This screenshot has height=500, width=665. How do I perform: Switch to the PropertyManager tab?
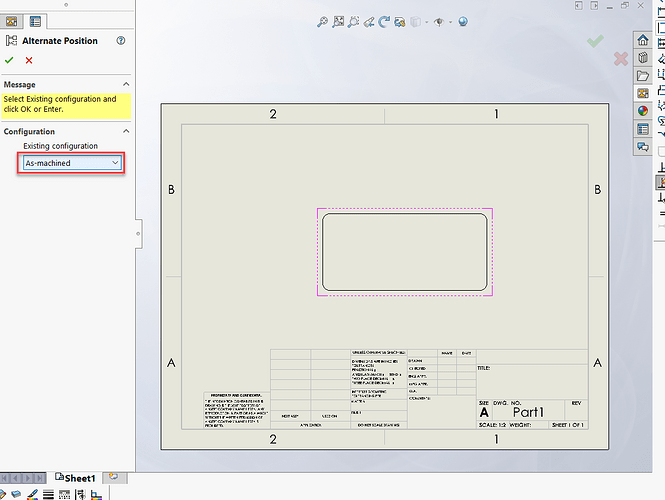click(35, 20)
